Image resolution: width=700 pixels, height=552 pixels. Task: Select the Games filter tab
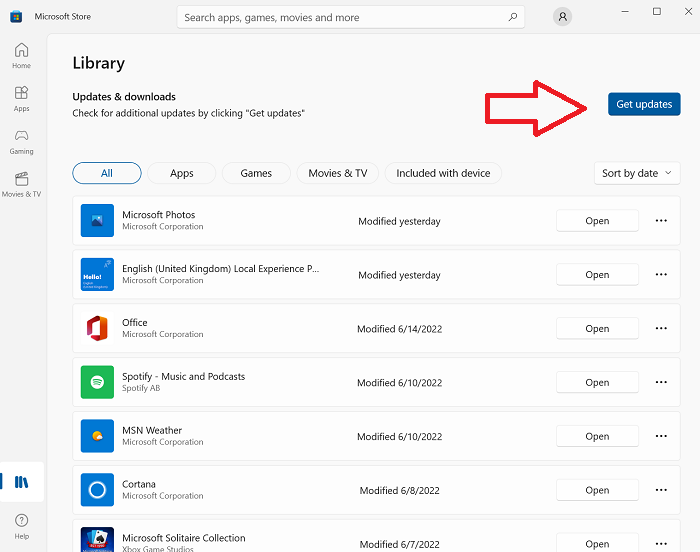256,173
